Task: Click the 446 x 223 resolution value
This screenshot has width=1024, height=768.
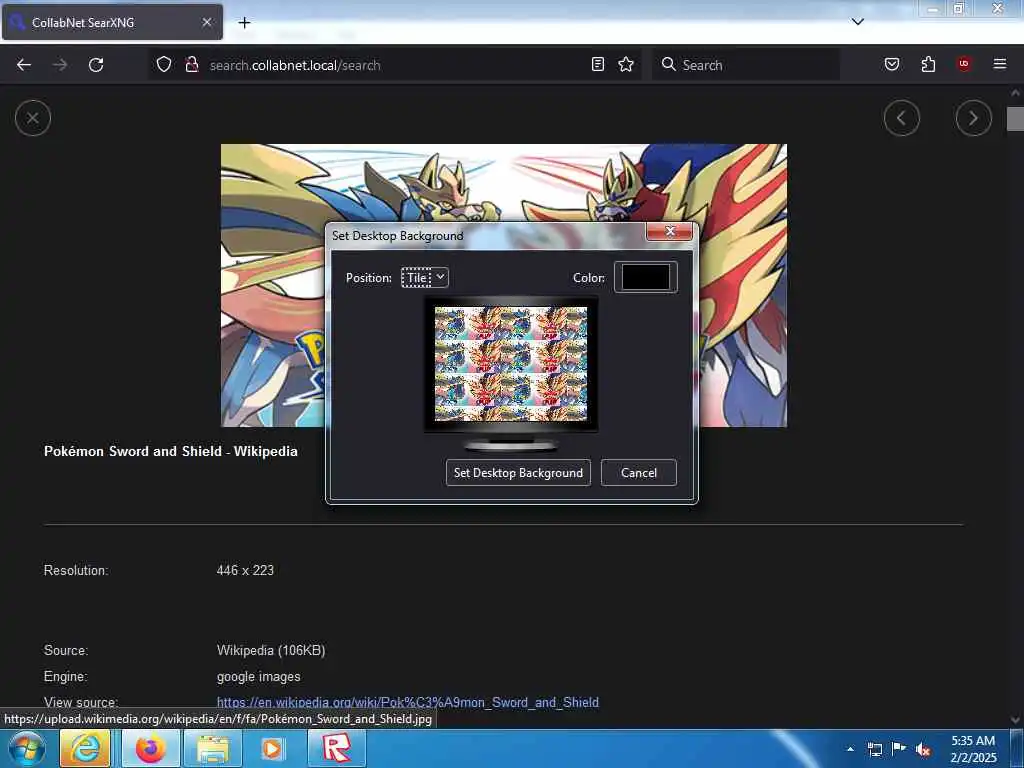Action: (245, 570)
